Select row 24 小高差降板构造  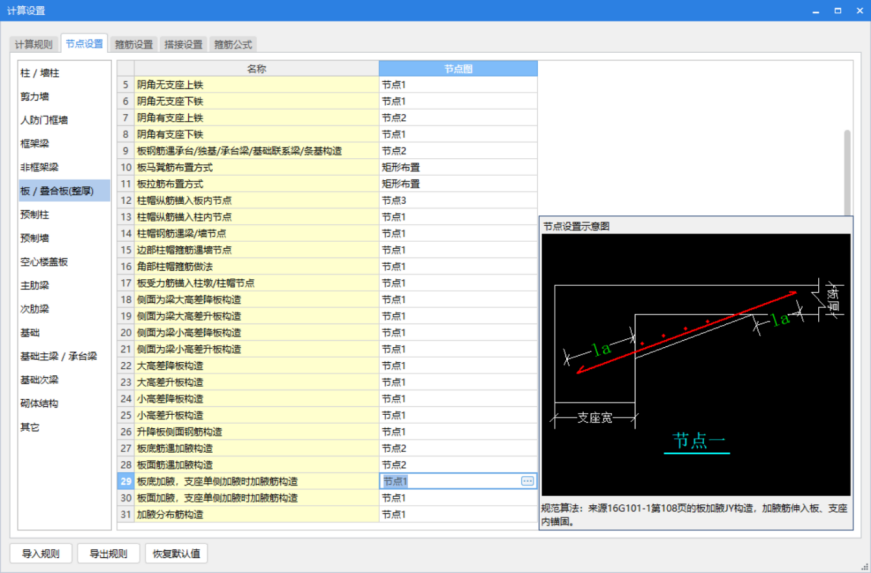click(257, 399)
